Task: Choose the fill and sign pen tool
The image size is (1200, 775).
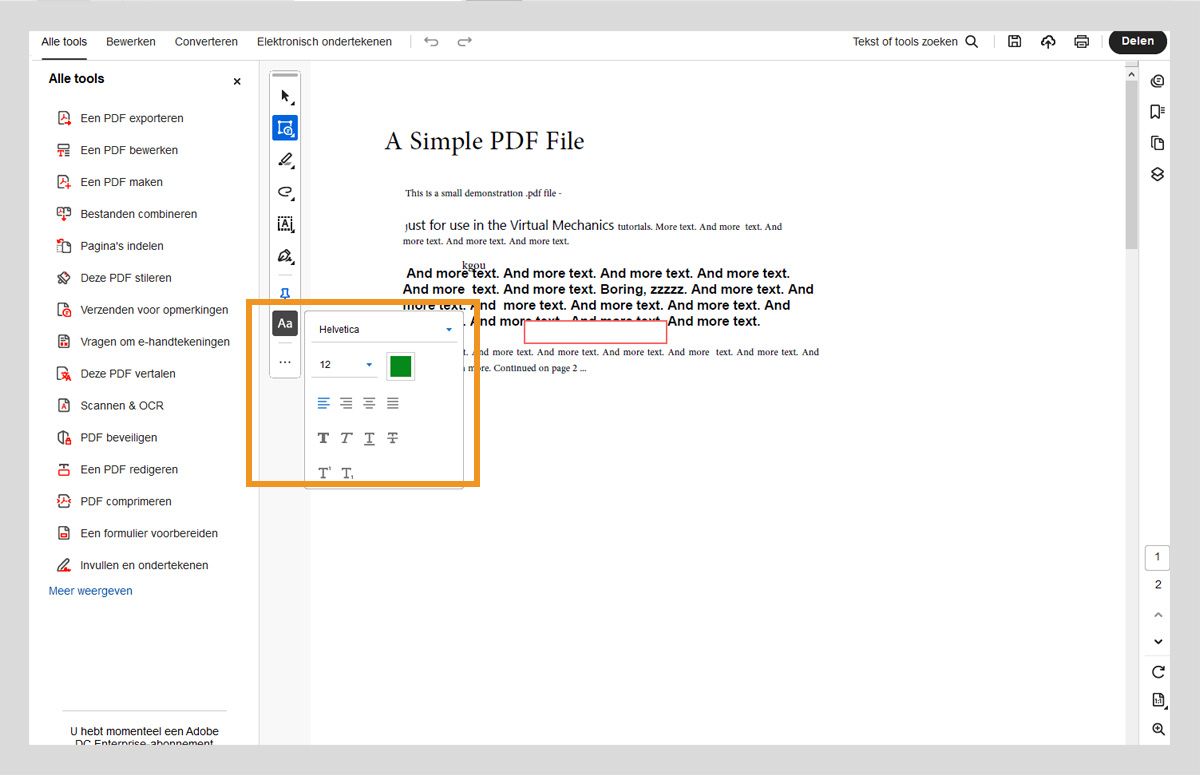Action: [285, 256]
